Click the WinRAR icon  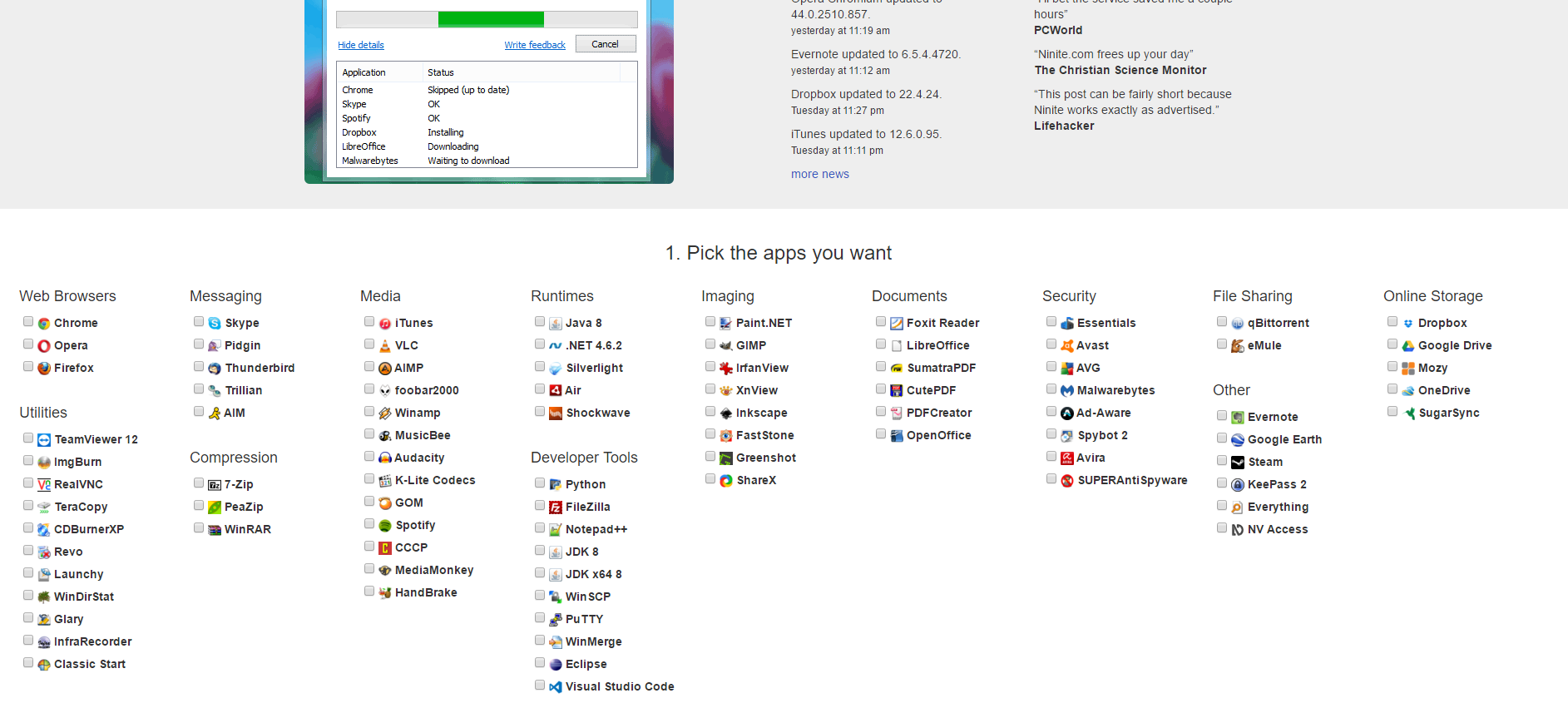click(x=215, y=530)
